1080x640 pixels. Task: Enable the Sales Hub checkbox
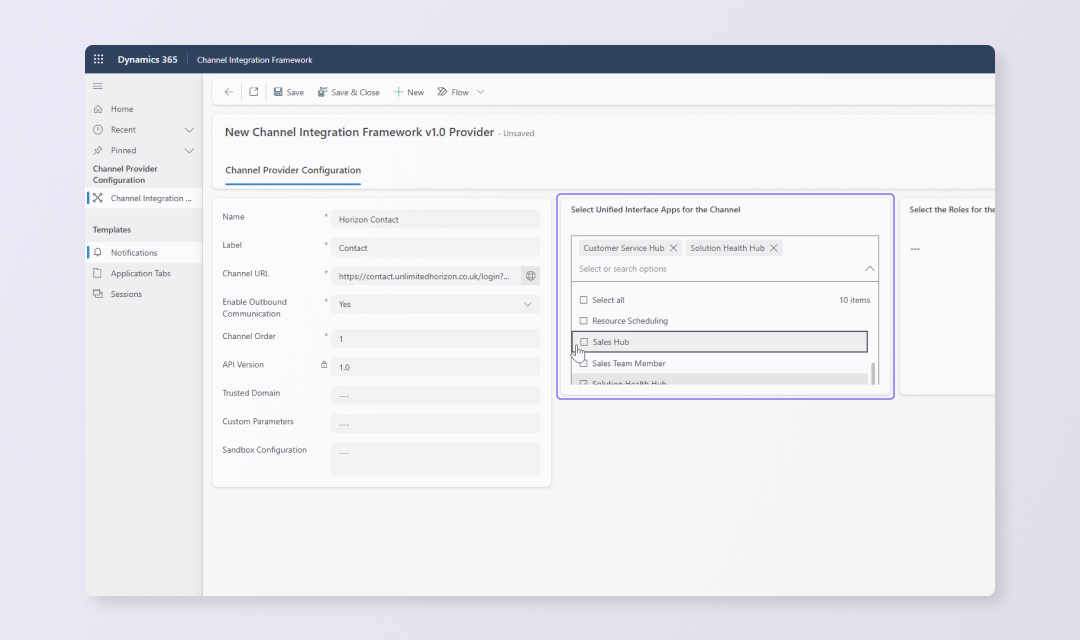(x=584, y=342)
